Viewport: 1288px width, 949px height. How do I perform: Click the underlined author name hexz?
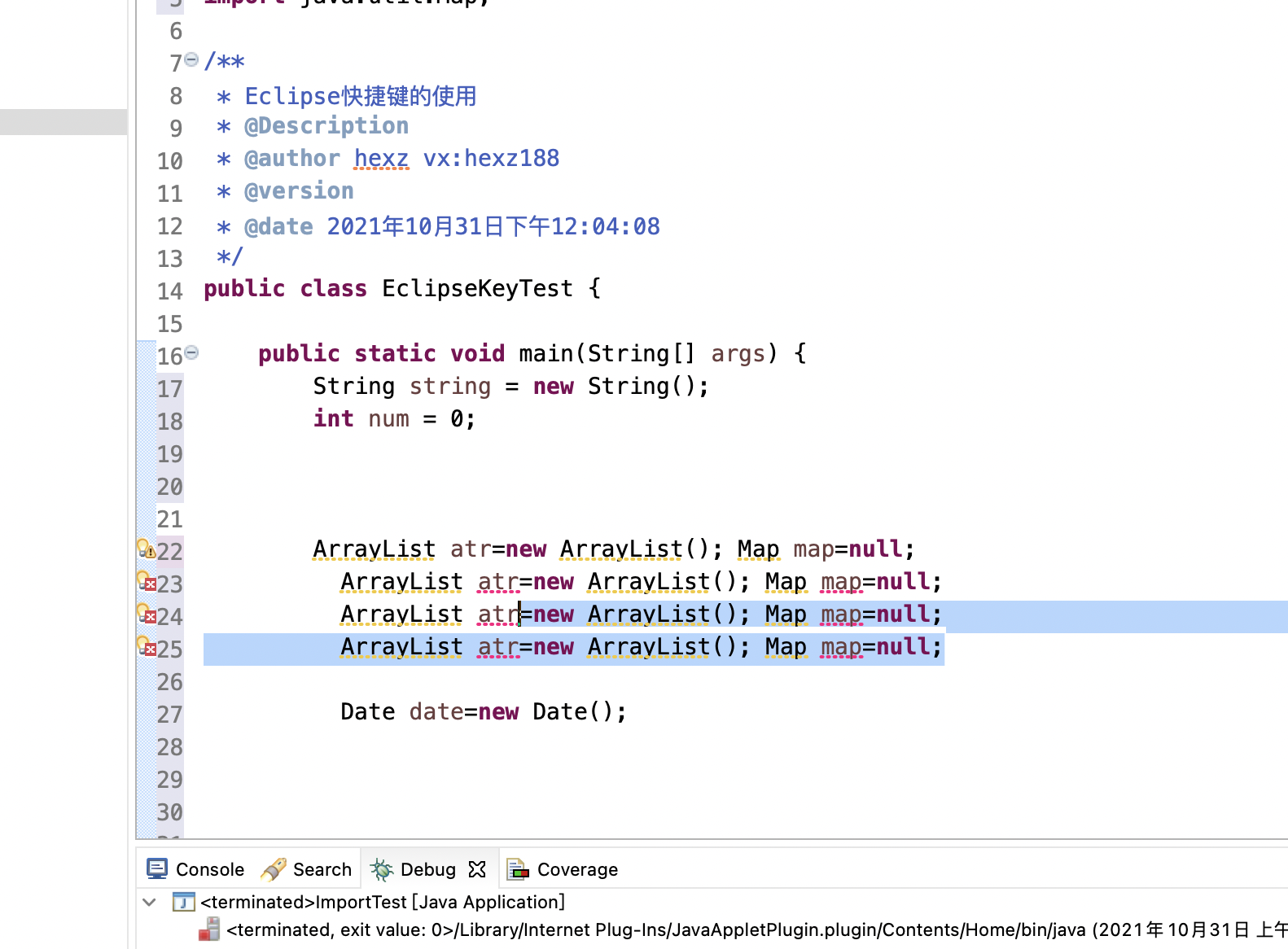tap(381, 158)
